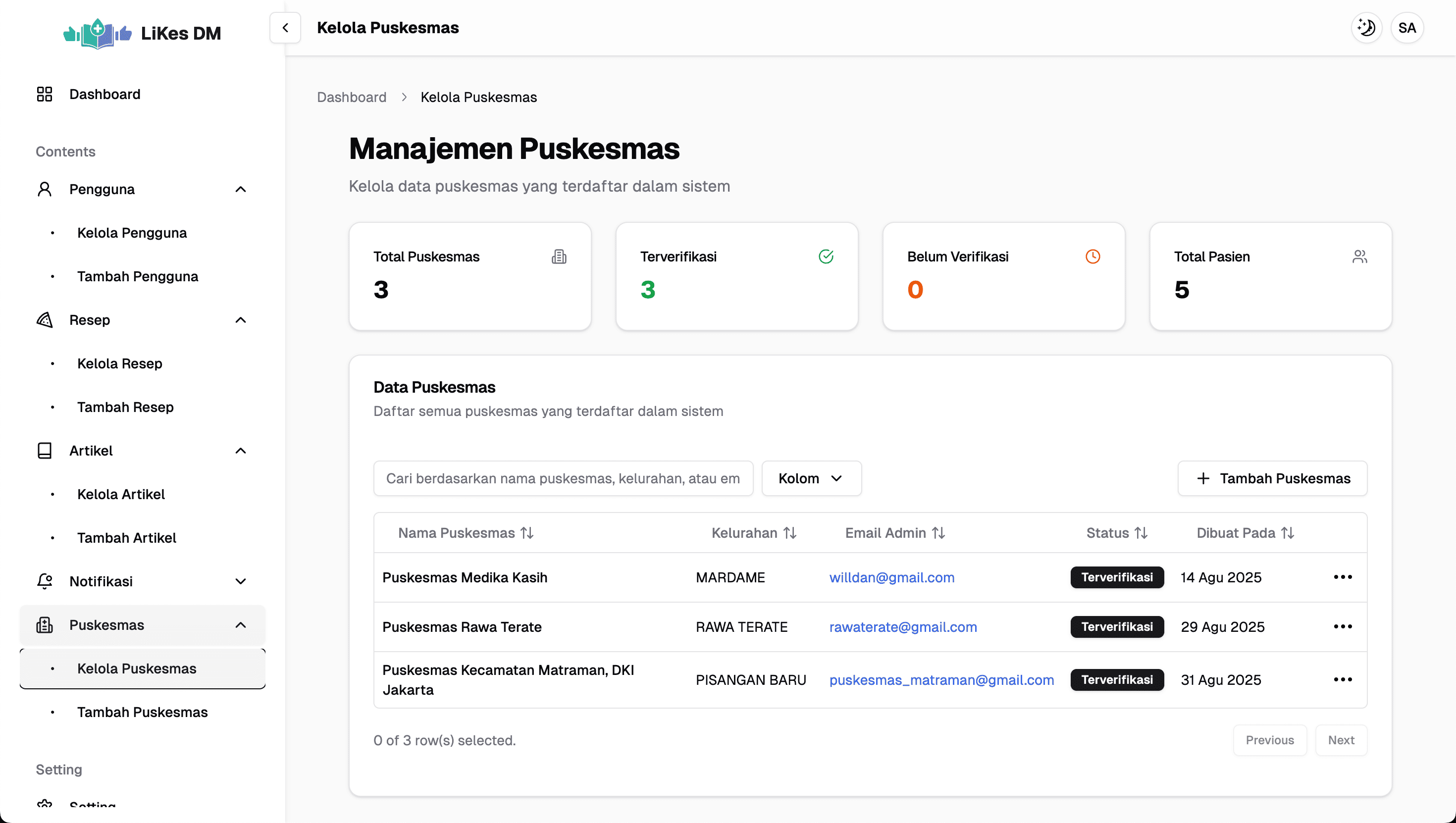Open actions menu for Puskesmas Medika Kasih
Screen dimensions: 1456x823
click(1343, 577)
